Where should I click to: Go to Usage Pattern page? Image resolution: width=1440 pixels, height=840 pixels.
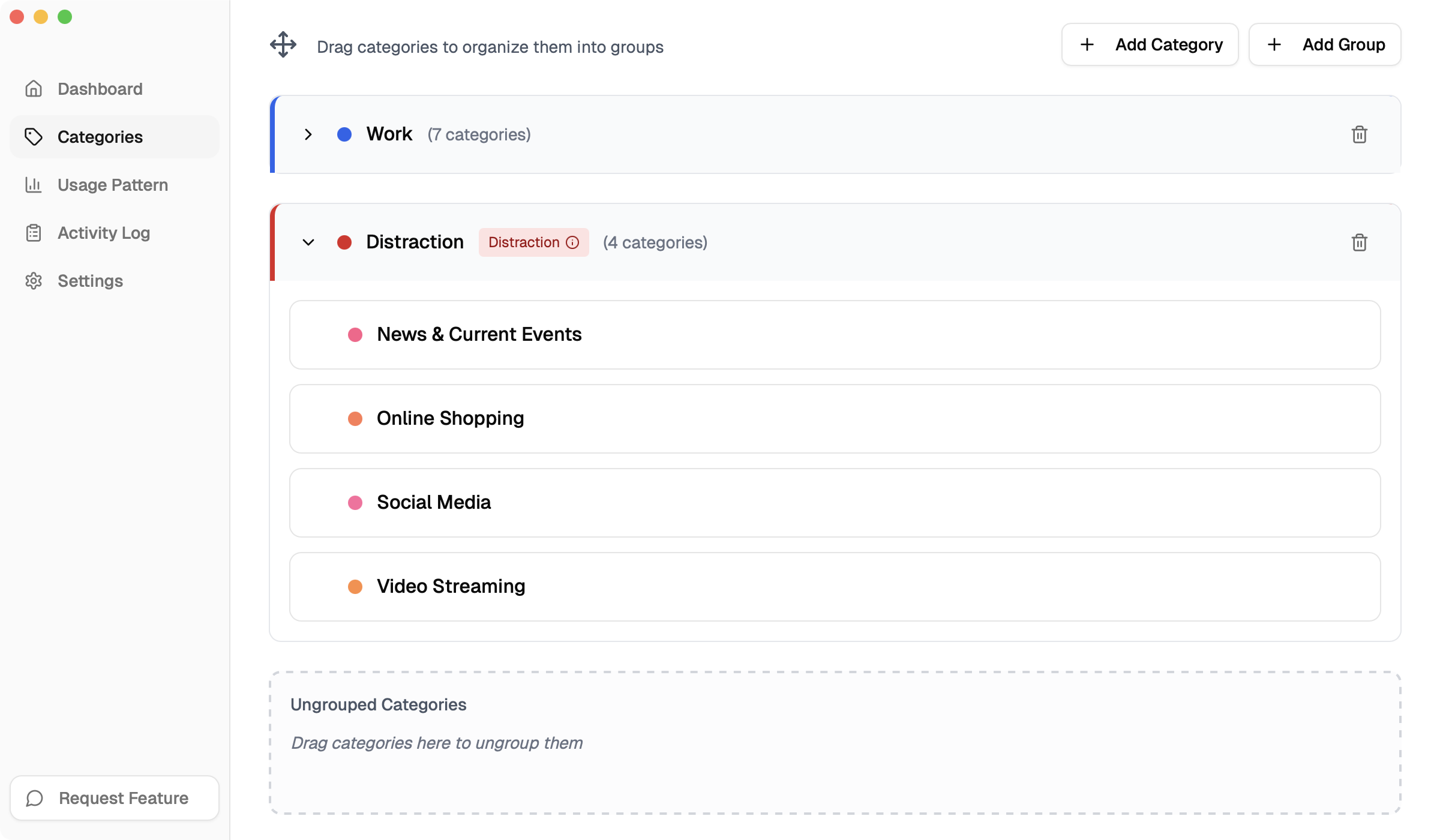(x=113, y=185)
